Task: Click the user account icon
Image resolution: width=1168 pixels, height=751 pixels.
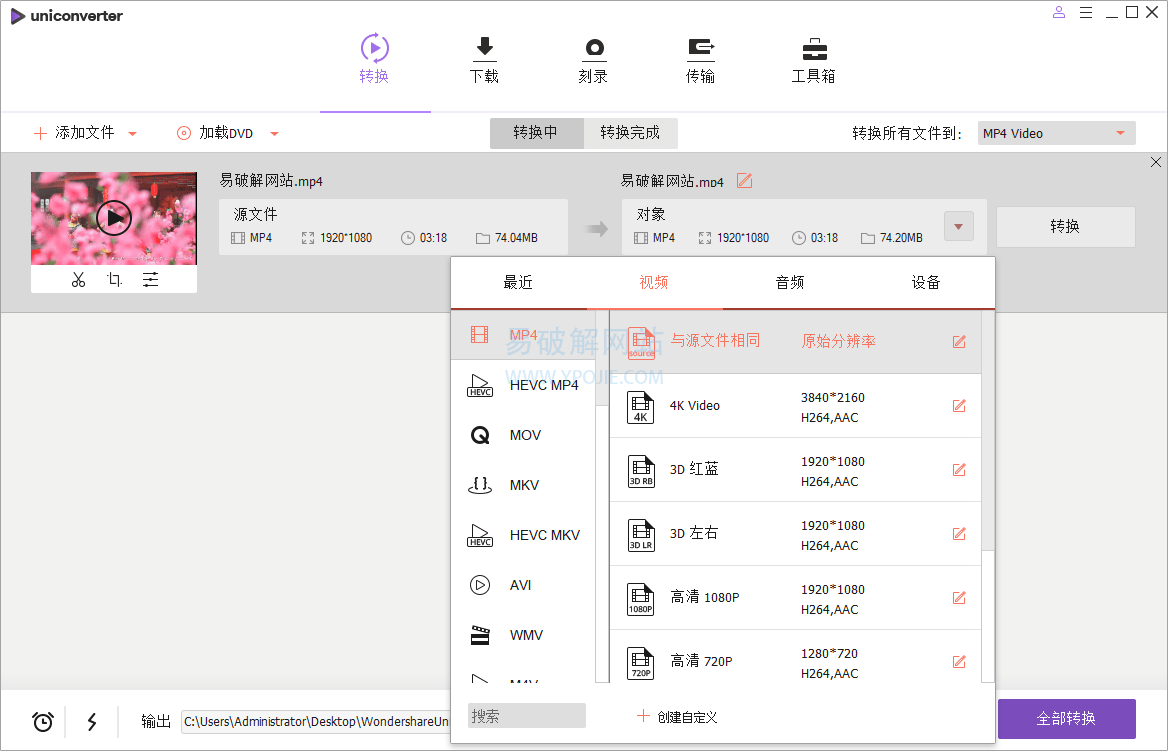Action: tap(1058, 13)
